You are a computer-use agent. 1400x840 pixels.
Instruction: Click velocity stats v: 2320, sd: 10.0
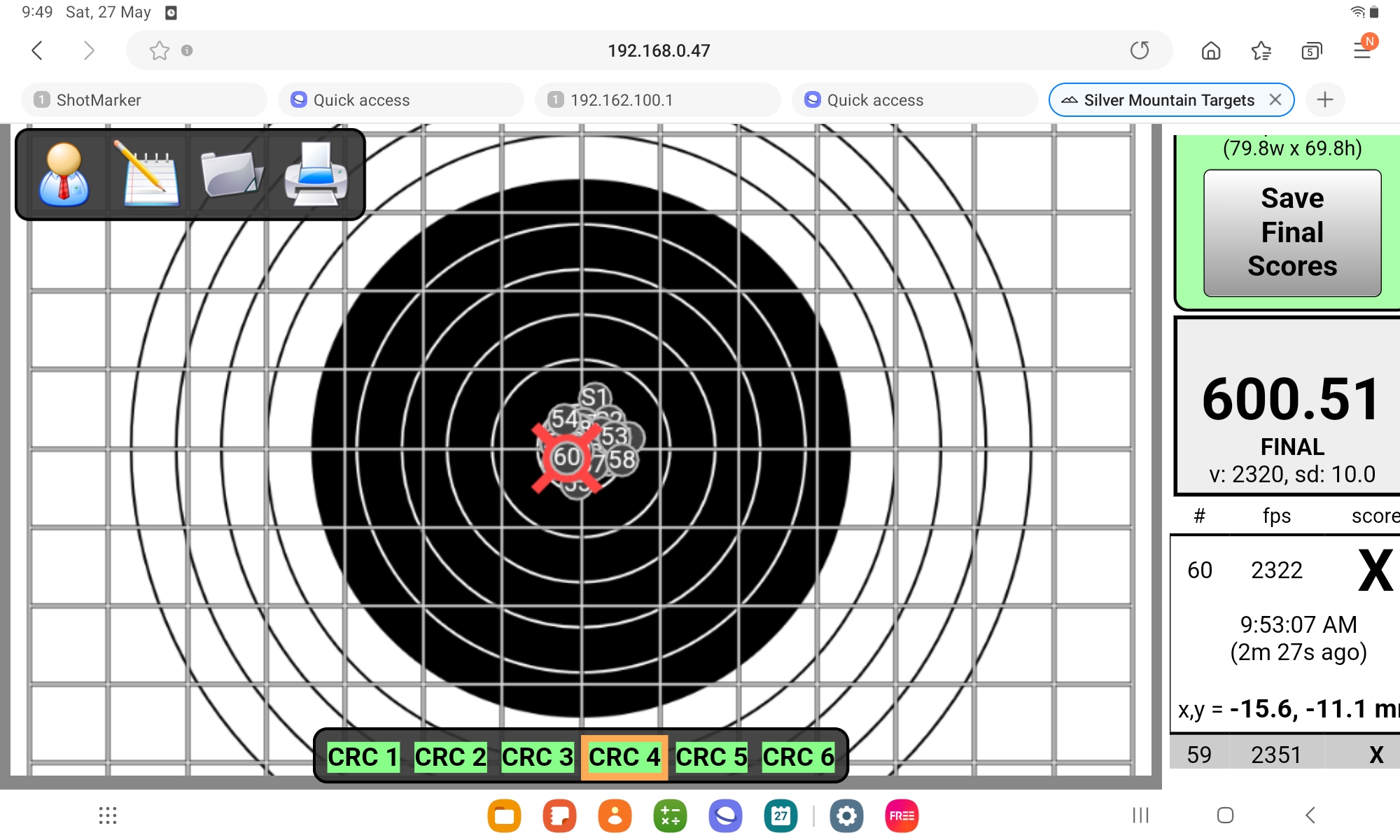click(1291, 475)
